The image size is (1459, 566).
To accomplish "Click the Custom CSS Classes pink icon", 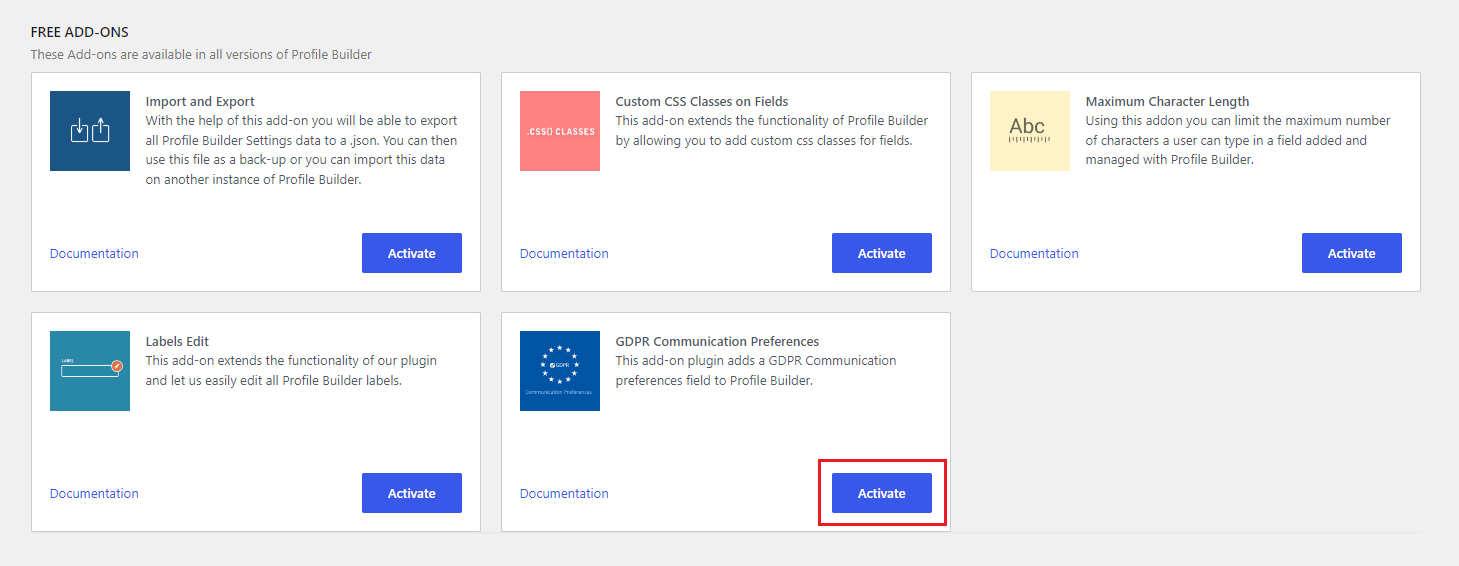I will click(560, 131).
